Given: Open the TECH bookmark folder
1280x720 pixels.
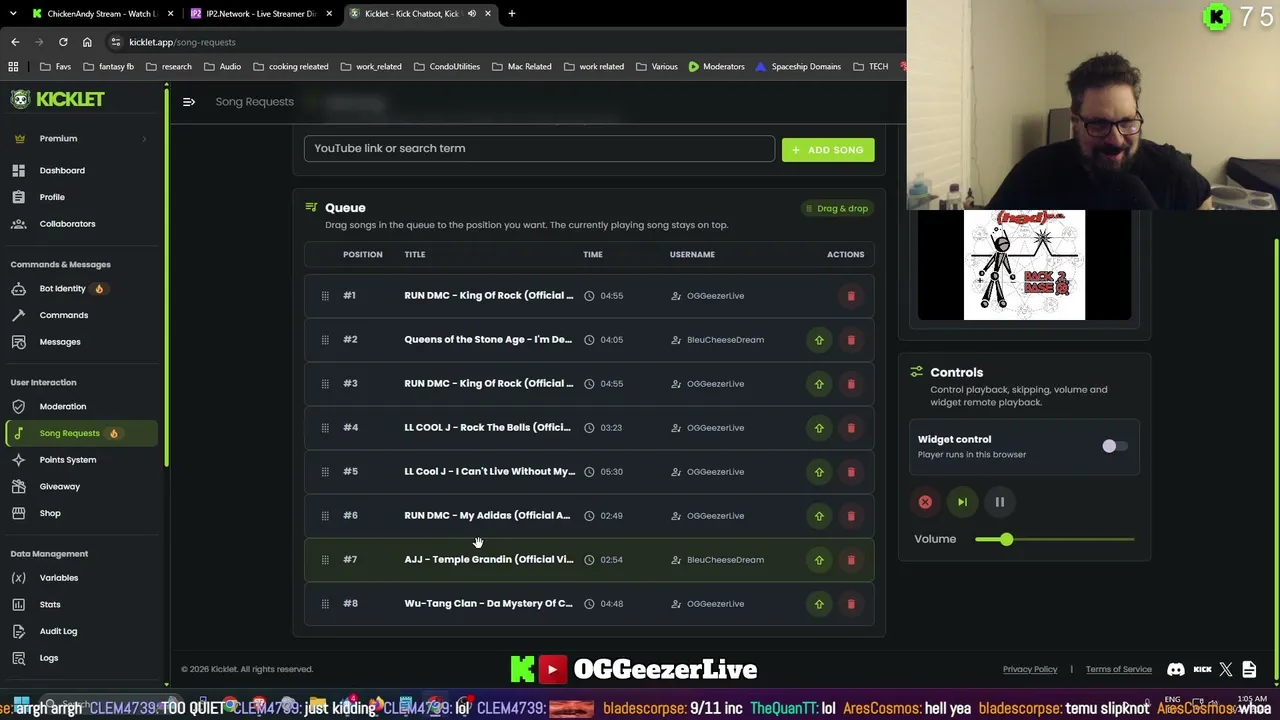Looking at the screenshot, I should 871,67.
